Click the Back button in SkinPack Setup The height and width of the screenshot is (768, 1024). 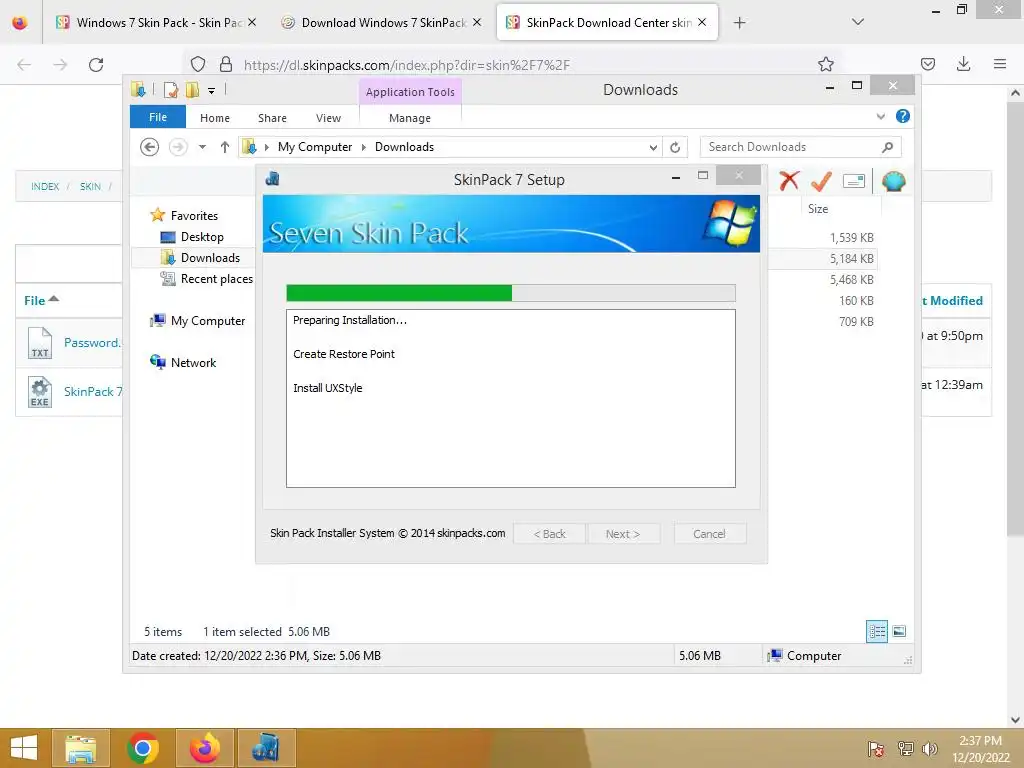point(550,534)
